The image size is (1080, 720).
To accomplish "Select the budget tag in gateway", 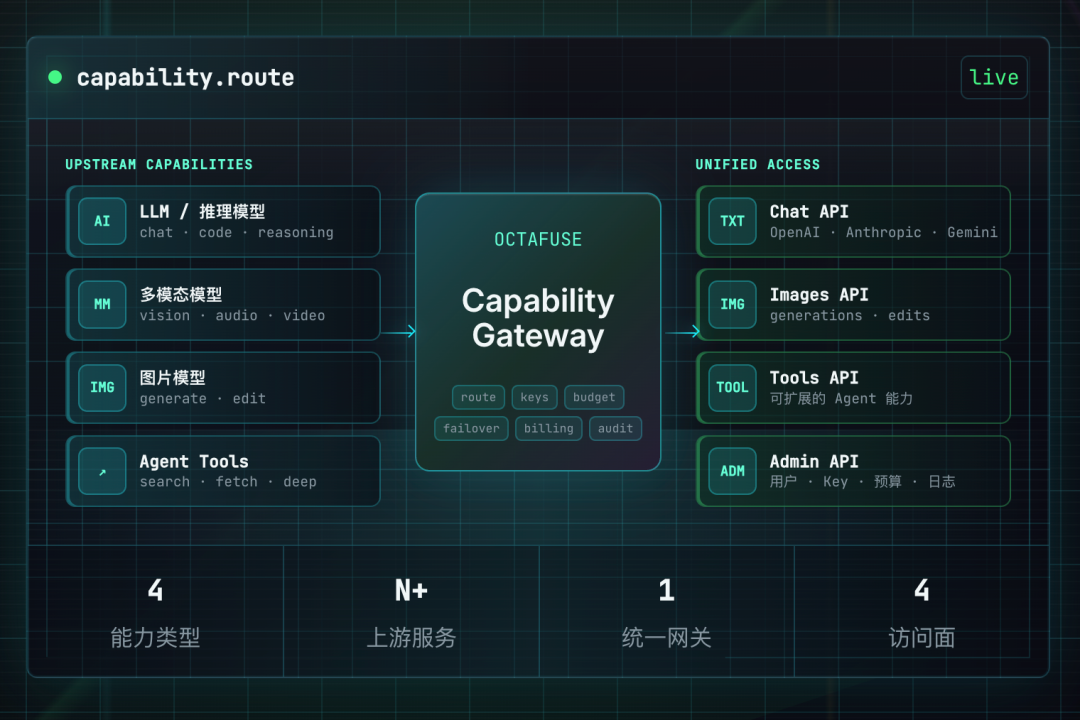I will tap(594, 398).
